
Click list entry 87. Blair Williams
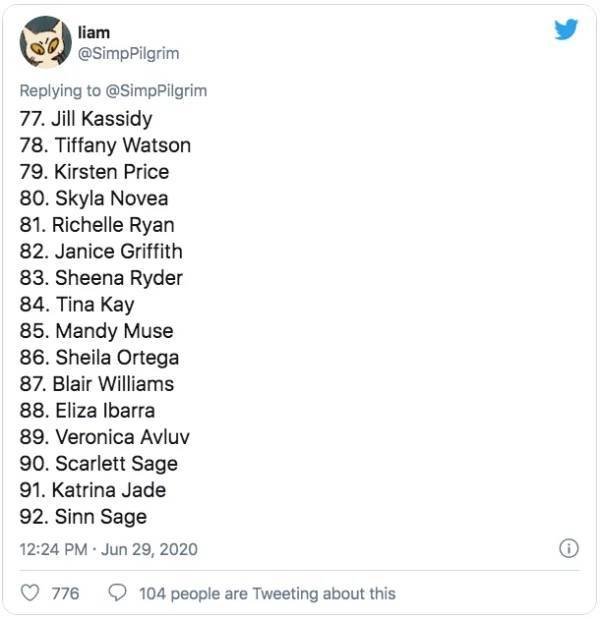(97, 384)
